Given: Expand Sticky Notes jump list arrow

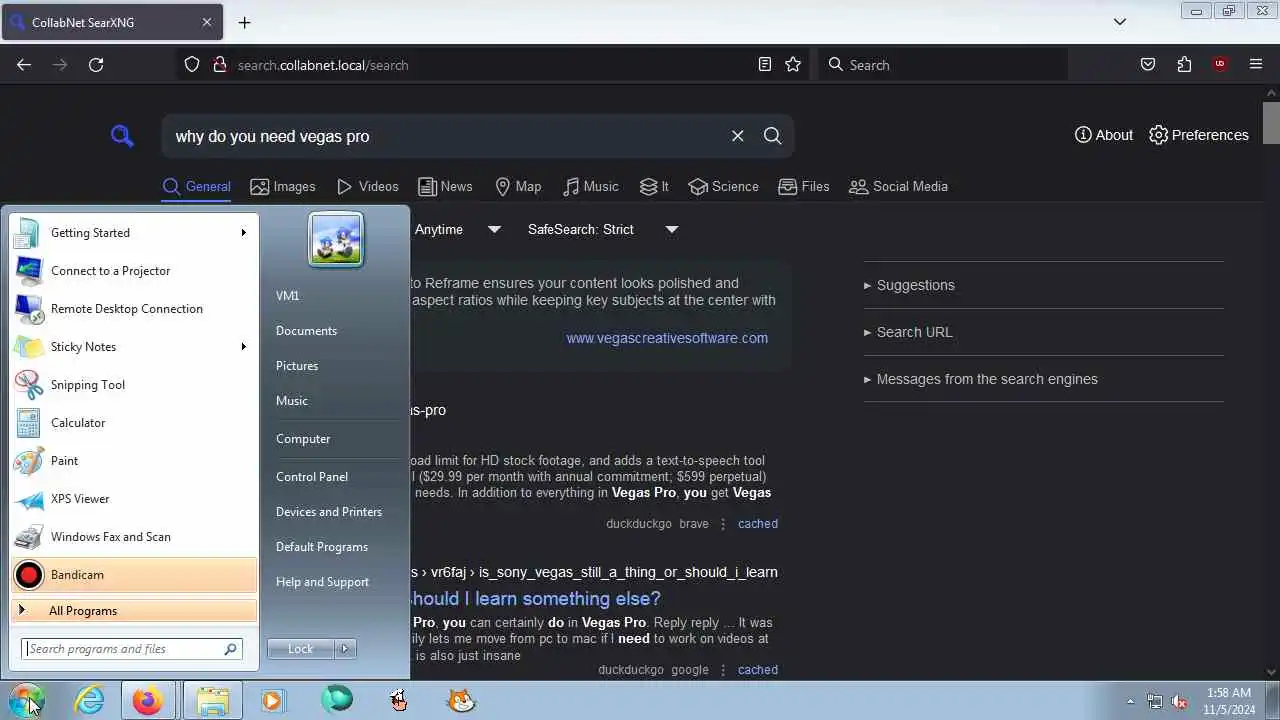Looking at the screenshot, I should tap(243, 346).
